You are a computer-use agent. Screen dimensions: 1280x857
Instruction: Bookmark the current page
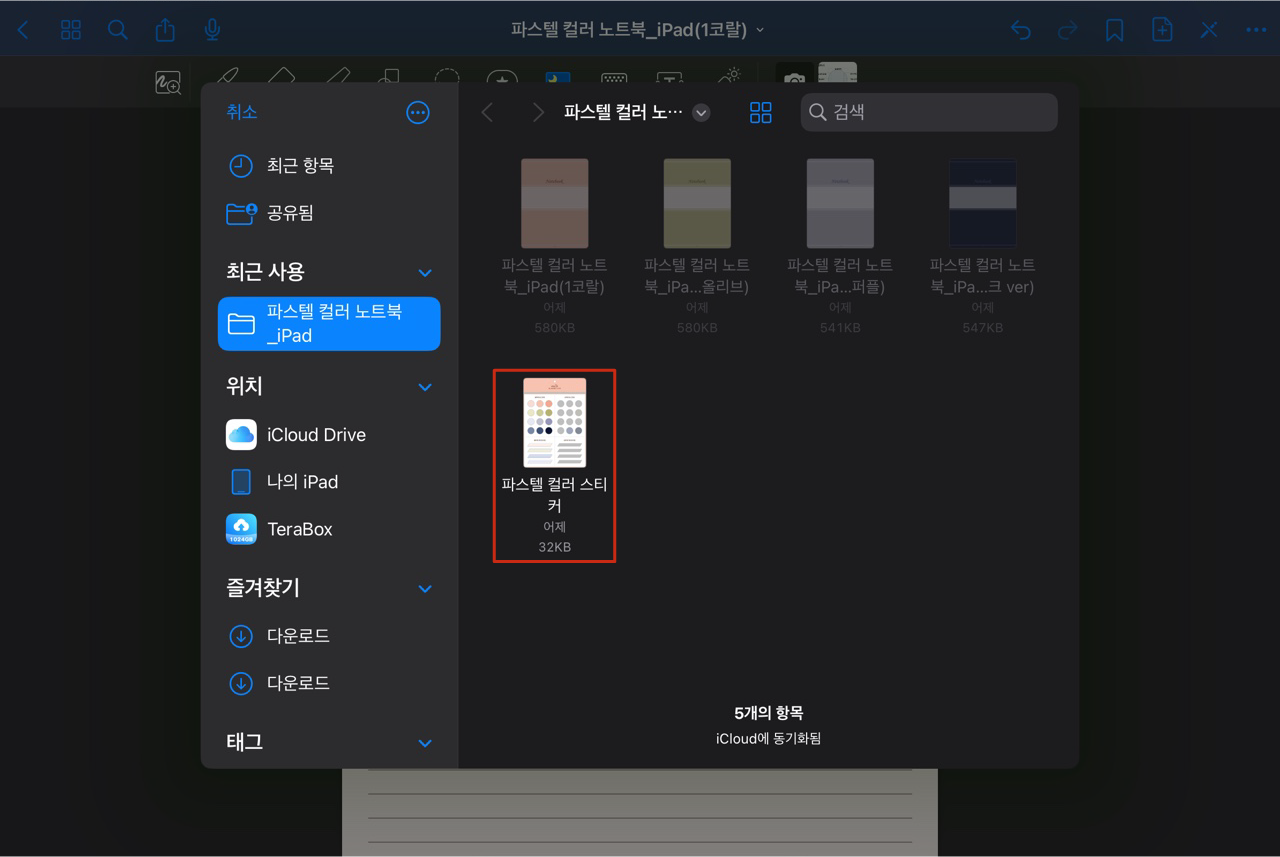pos(1114,30)
